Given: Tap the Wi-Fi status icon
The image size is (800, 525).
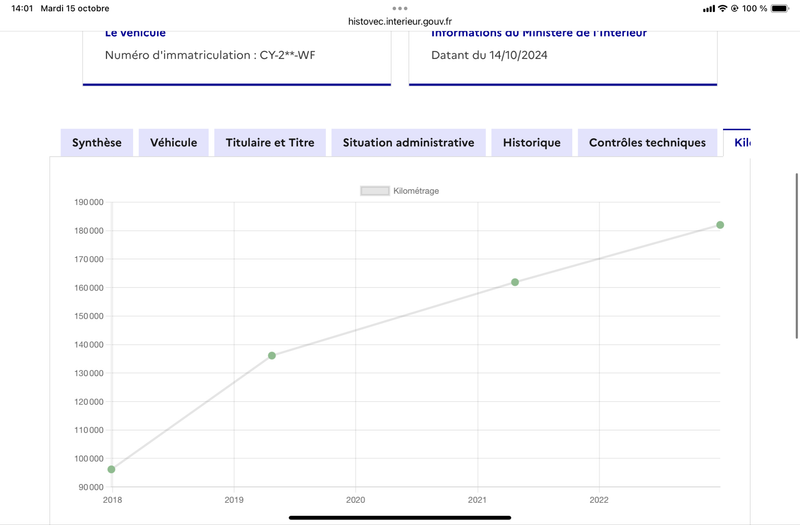Looking at the screenshot, I should coord(722,8).
